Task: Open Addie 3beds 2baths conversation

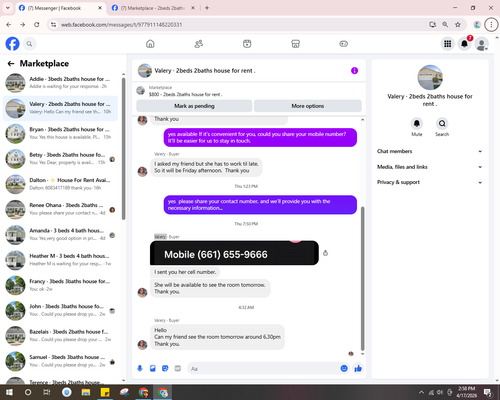Action: (x=60, y=83)
